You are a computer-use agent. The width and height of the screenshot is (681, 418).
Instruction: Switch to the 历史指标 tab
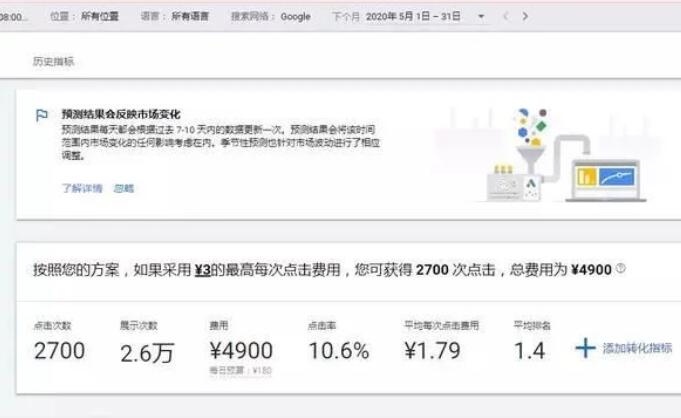tap(53, 61)
